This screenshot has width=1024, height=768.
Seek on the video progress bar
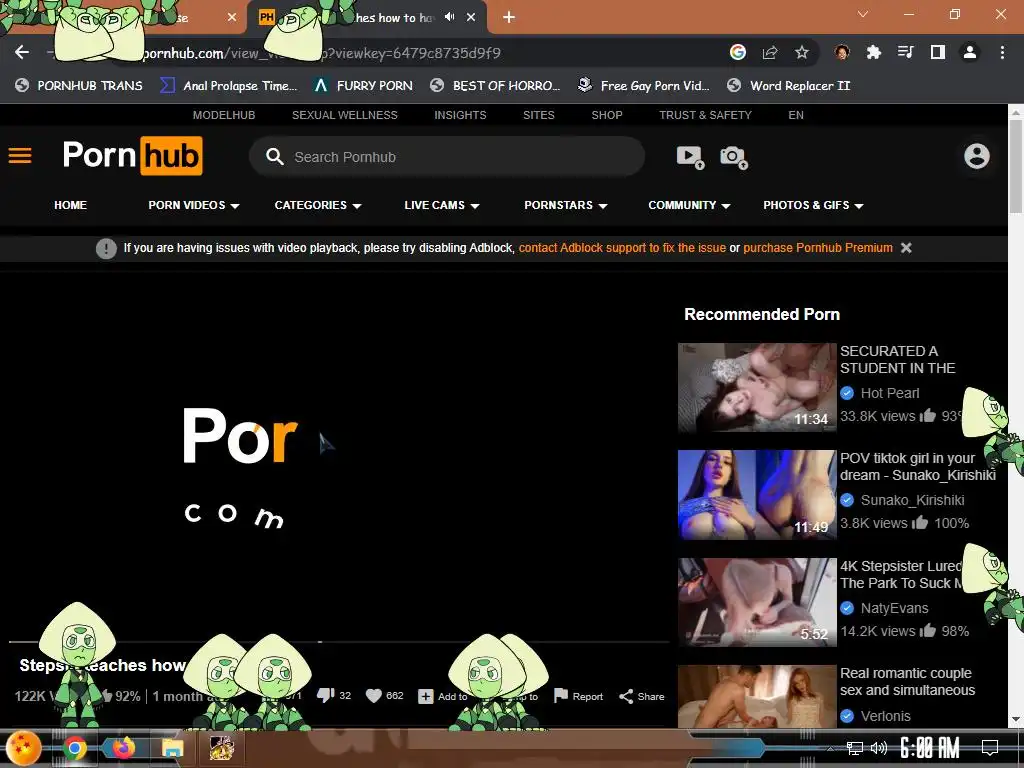pos(338,642)
